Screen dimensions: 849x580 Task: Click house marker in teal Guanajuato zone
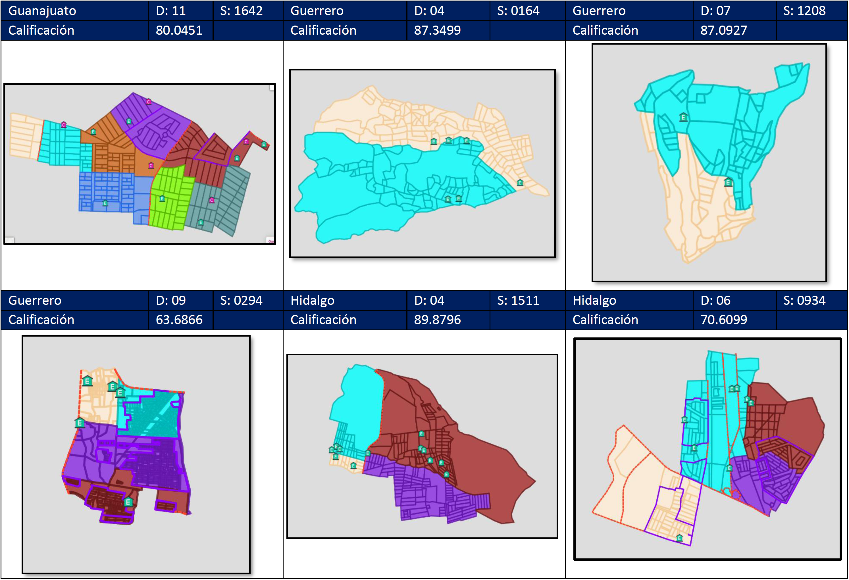click(200, 222)
